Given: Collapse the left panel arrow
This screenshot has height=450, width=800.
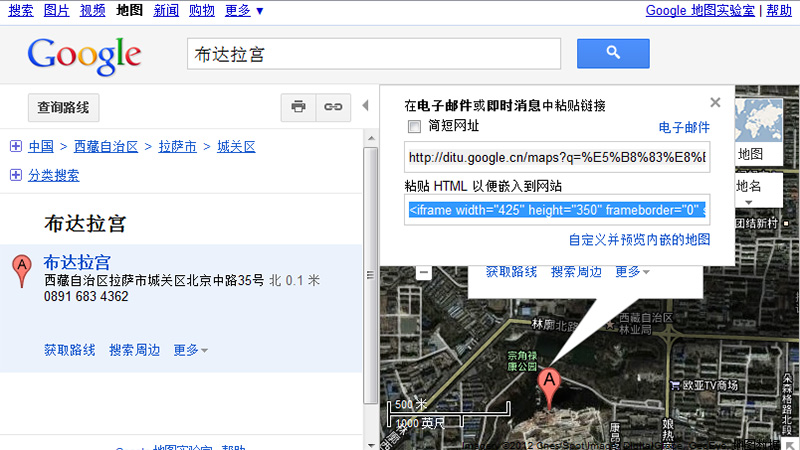Looking at the screenshot, I should click(365, 106).
